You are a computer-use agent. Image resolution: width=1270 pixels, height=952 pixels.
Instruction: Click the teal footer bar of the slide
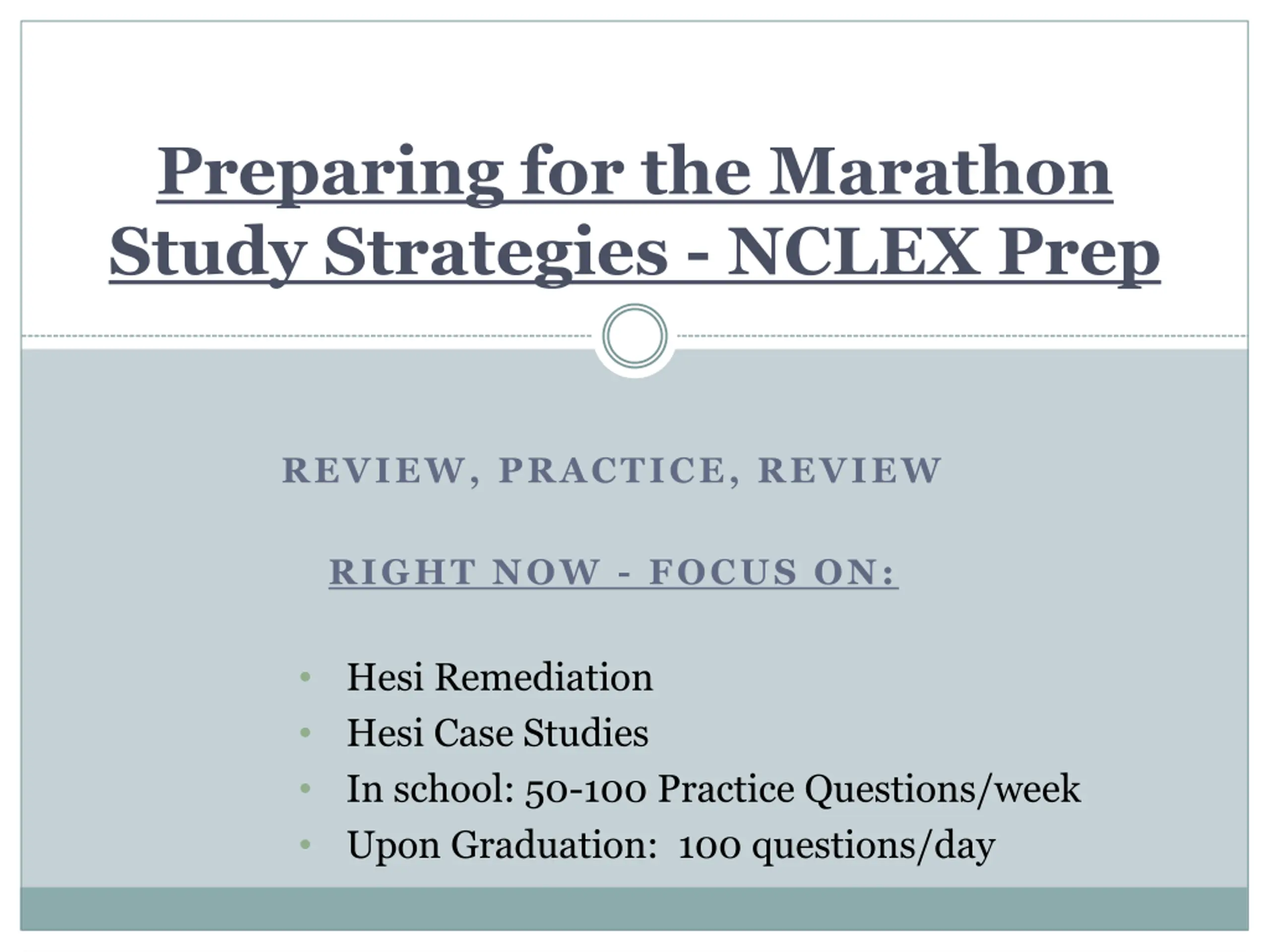[x=635, y=908]
